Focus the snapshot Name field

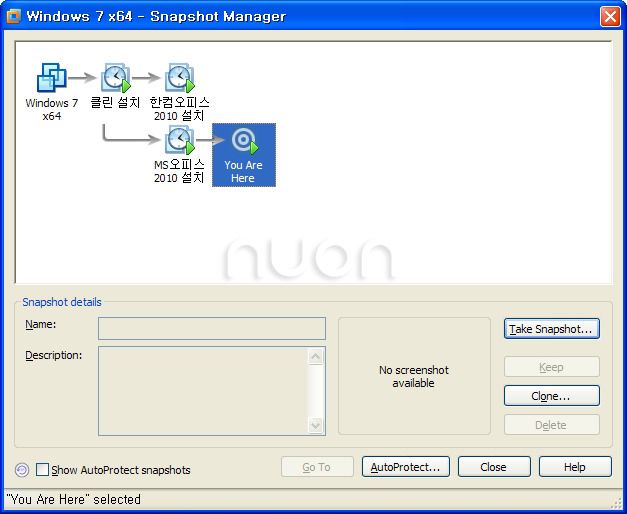pos(212,328)
